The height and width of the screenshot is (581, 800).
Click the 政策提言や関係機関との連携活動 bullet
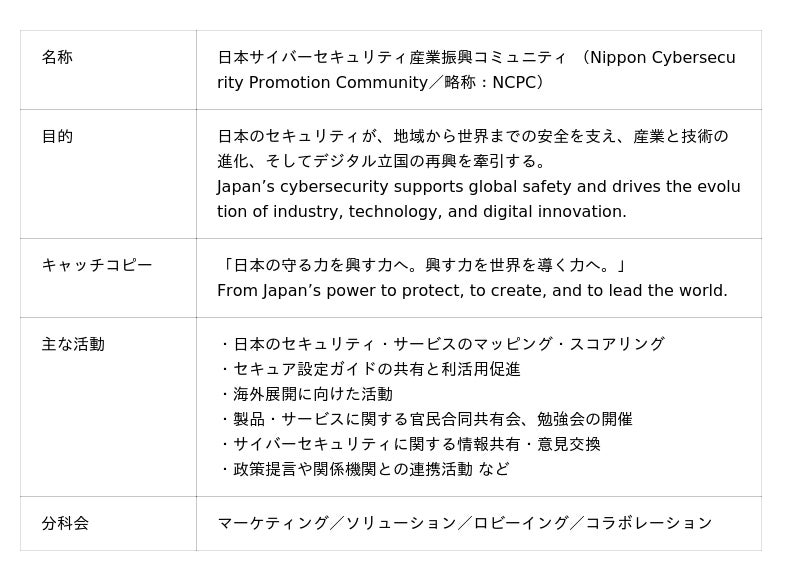(x=363, y=470)
